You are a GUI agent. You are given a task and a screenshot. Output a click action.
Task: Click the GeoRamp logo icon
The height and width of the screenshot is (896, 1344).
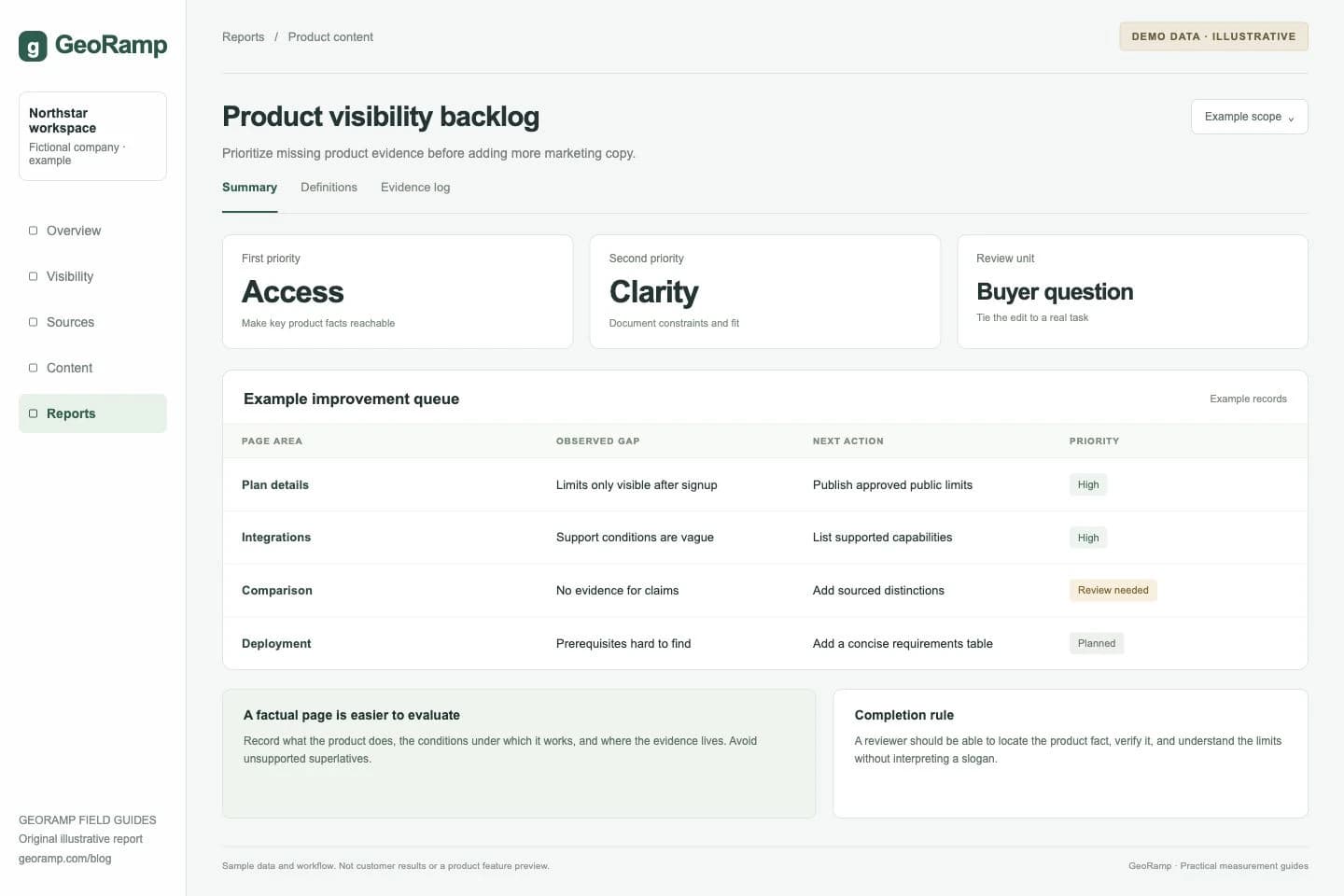(33, 46)
